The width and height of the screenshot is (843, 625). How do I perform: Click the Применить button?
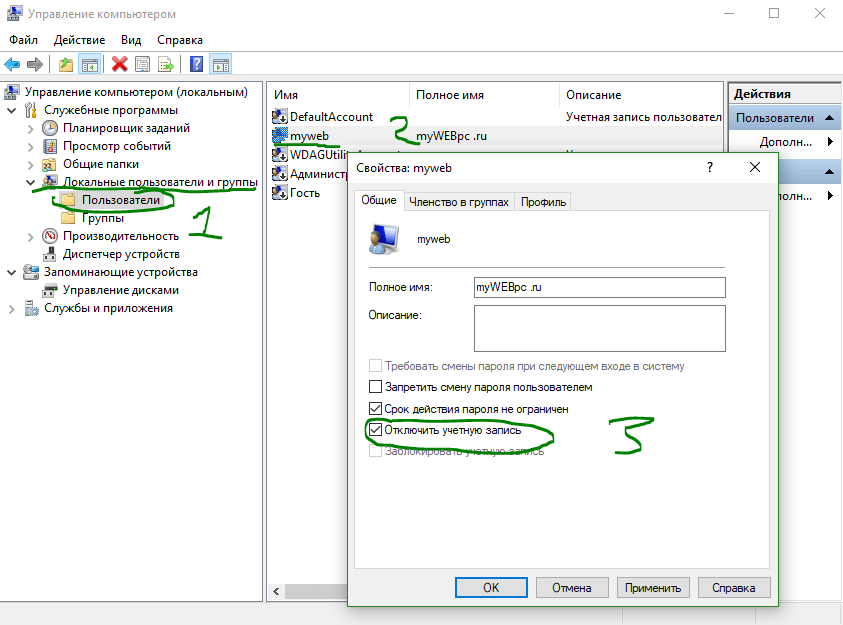click(653, 587)
